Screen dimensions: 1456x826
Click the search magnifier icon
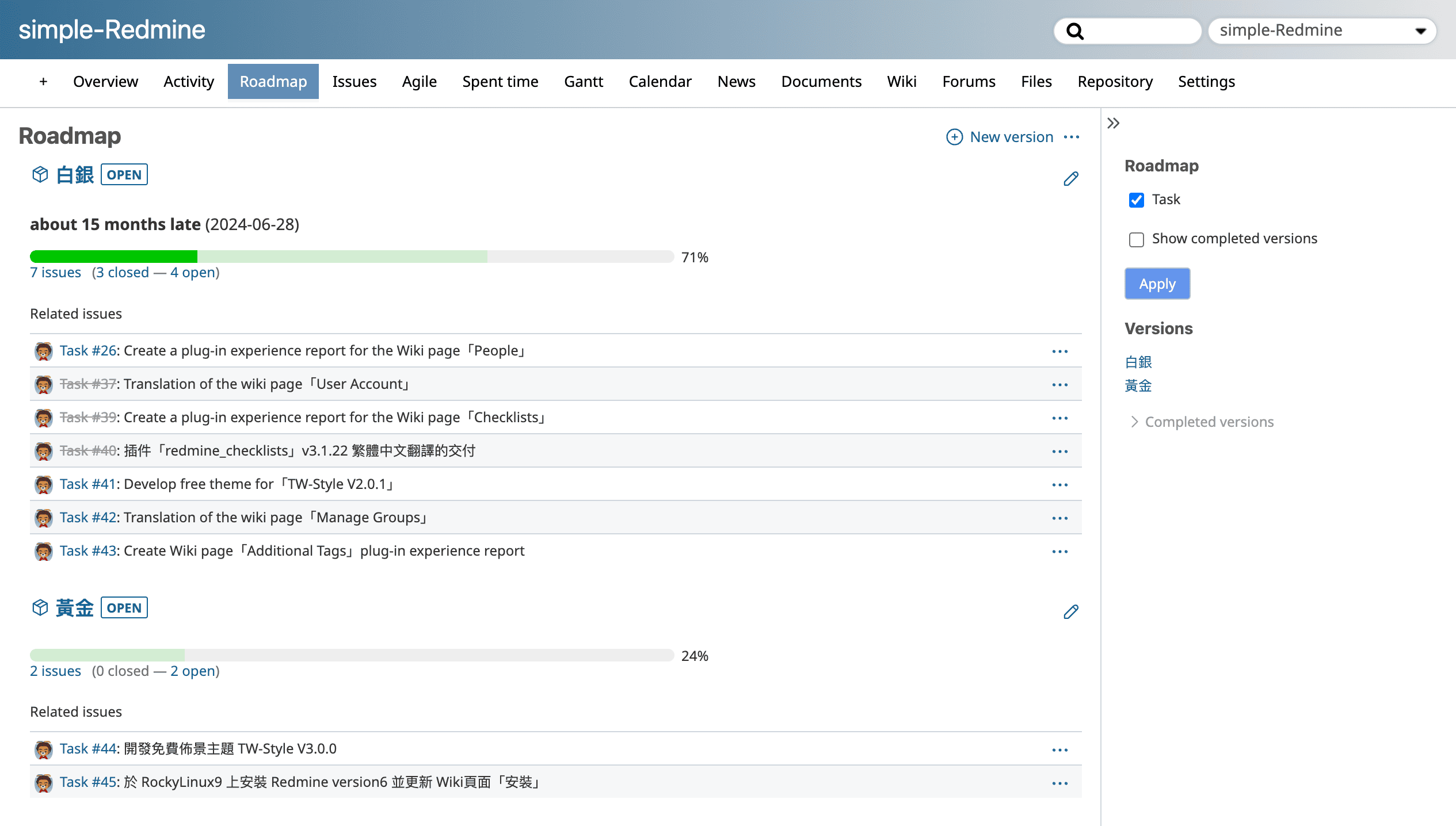1074,31
